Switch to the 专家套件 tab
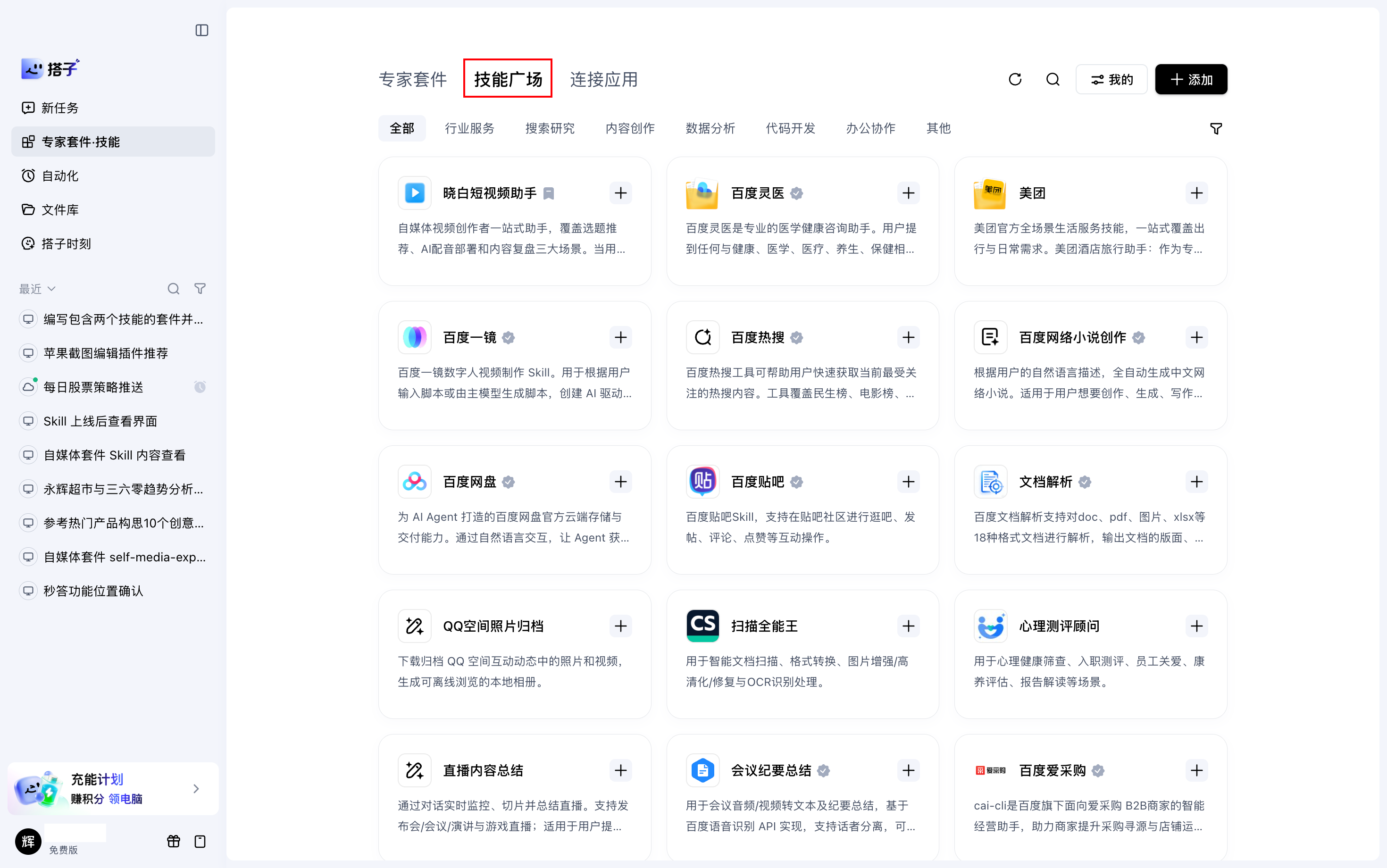The image size is (1387, 868). pos(413,79)
